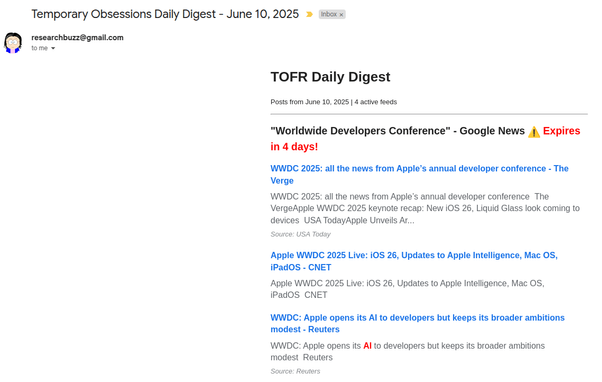Open the sender's avatar picture
The width and height of the screenshot is (602, 382).
coord(13,43)
